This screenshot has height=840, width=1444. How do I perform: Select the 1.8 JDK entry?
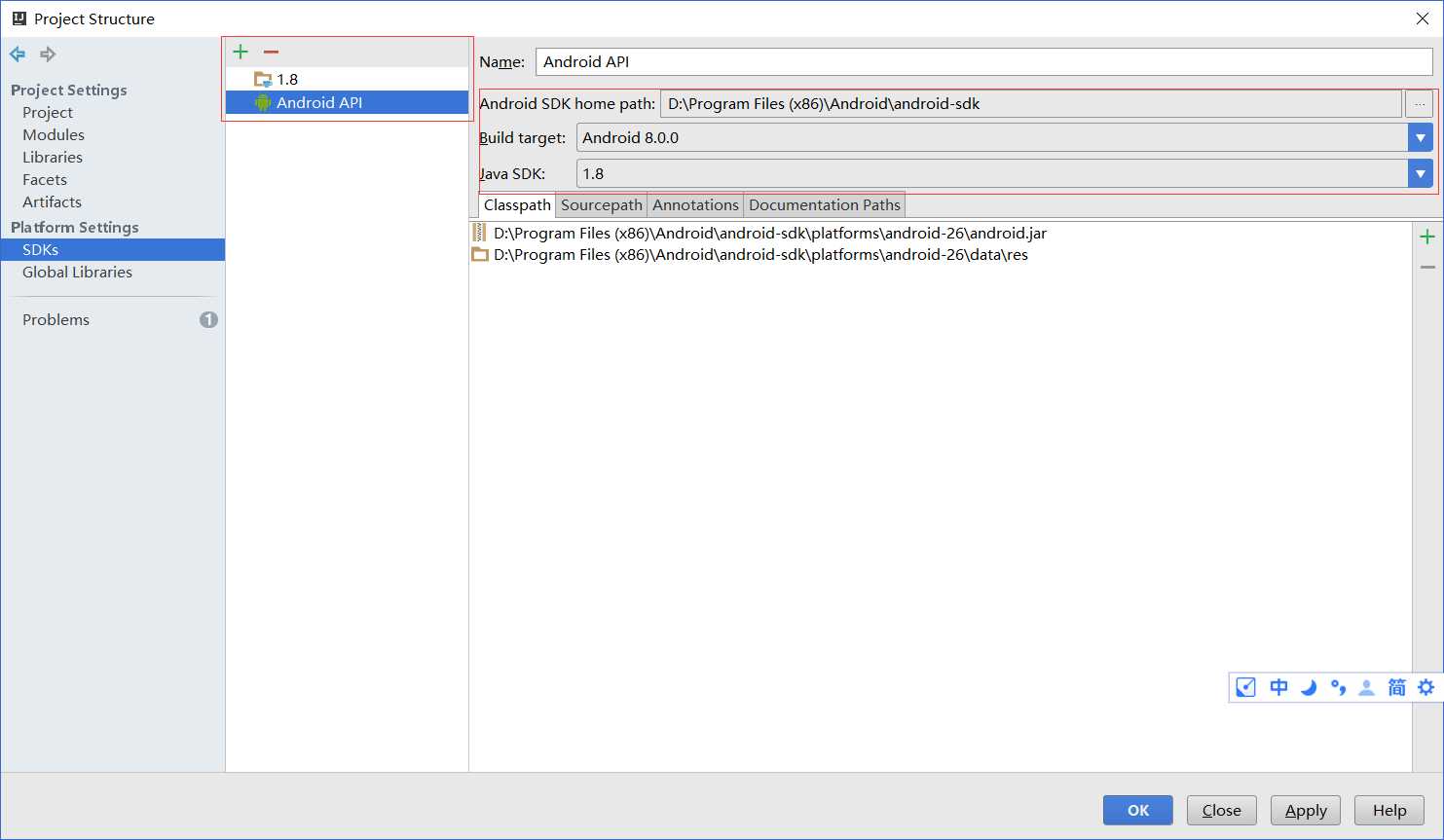347,79
